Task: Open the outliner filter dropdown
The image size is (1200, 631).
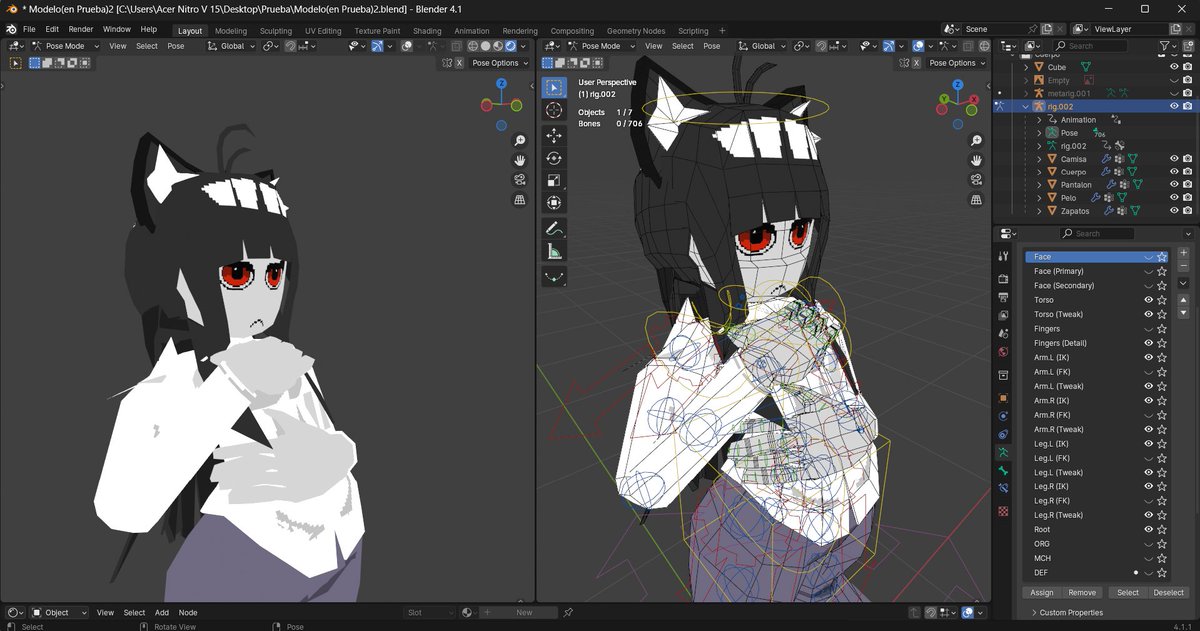Action: pyautogui.click(x=1168, y=46)
